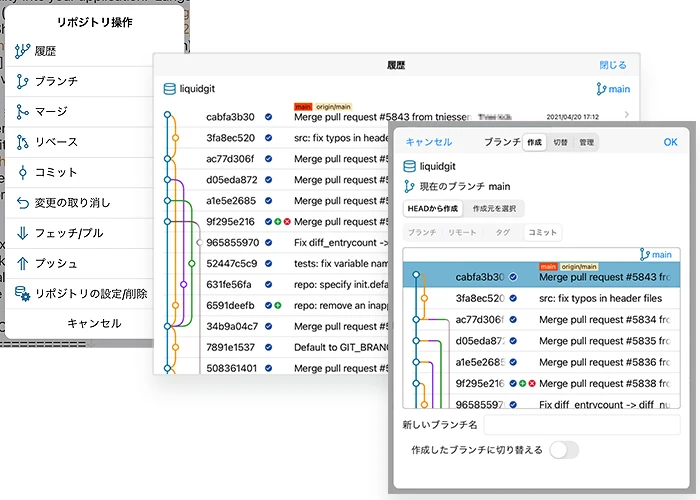Click 新しいブランチ名 input field
Viewport: 700px width, 500px height.
click(582, 425)
